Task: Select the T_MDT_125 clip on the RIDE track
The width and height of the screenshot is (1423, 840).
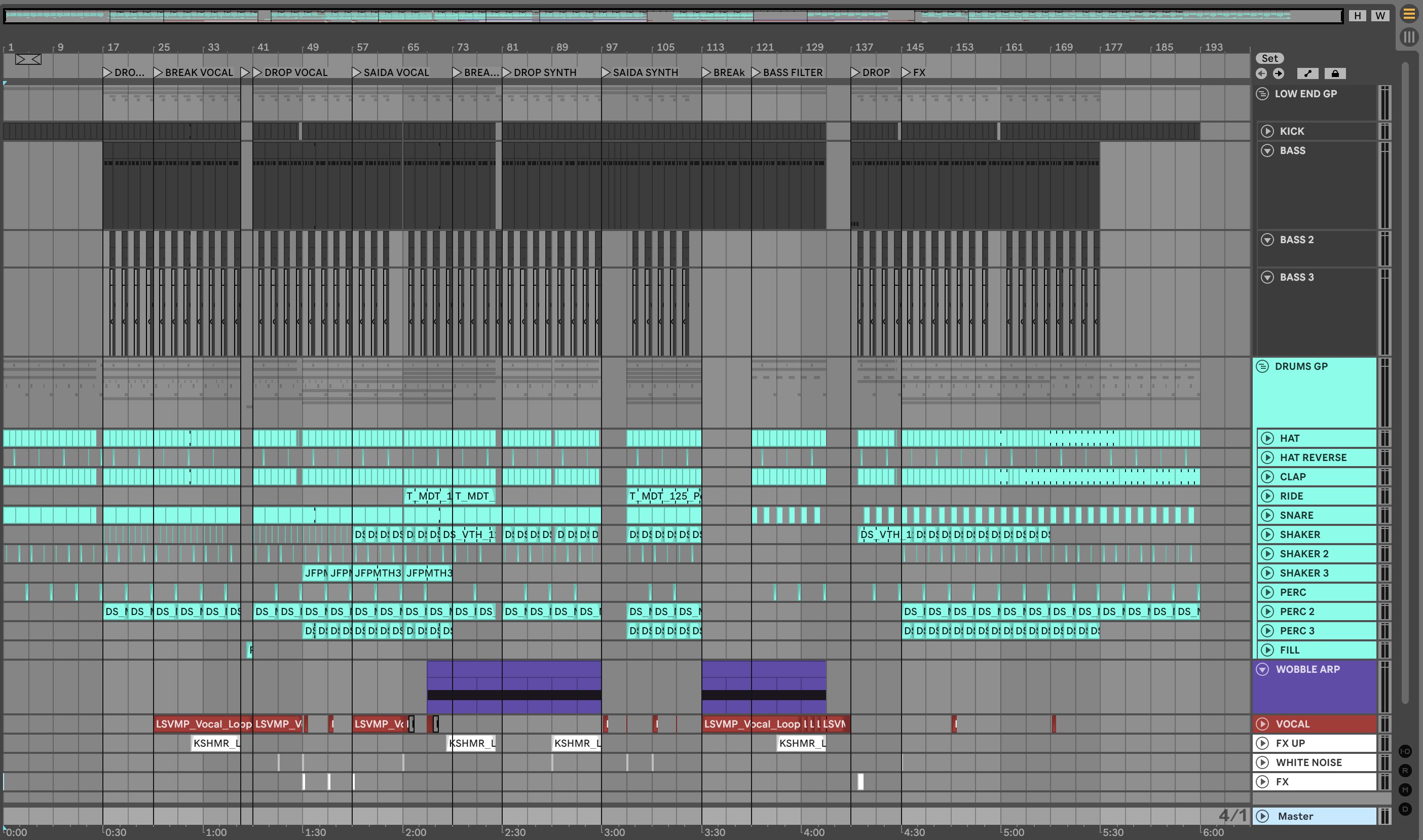Action: tap(664, 497)
